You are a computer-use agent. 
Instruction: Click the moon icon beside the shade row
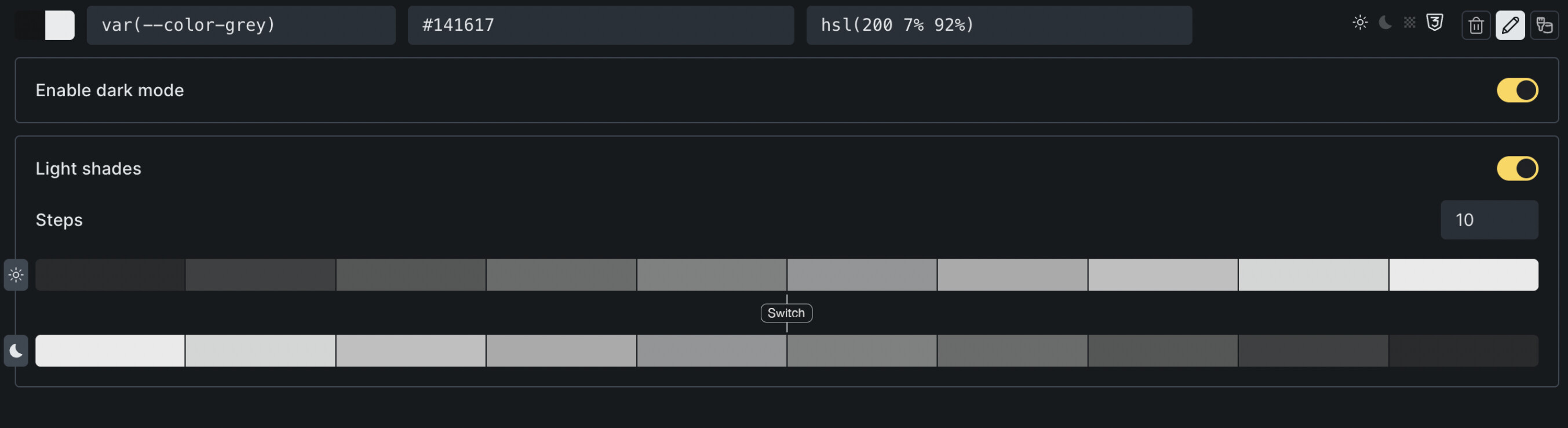pyautogui.click(x=16, y=351)
